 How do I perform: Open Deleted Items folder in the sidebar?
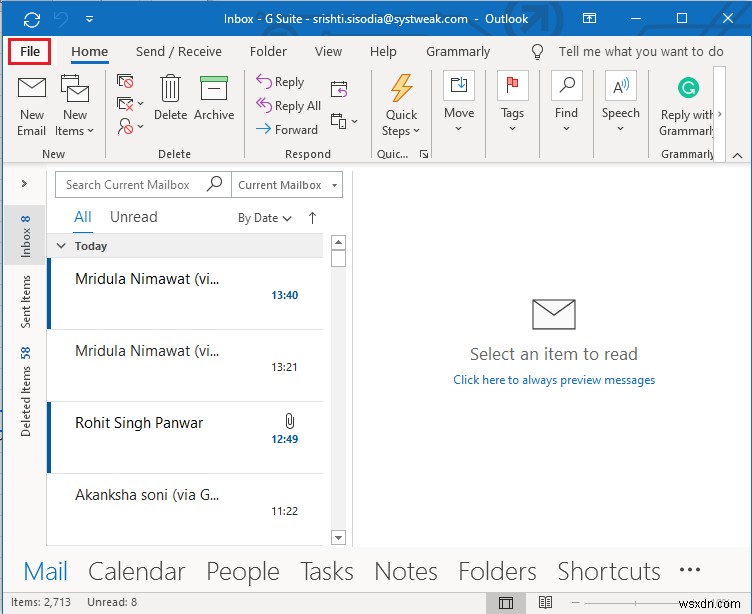(25, 392)
